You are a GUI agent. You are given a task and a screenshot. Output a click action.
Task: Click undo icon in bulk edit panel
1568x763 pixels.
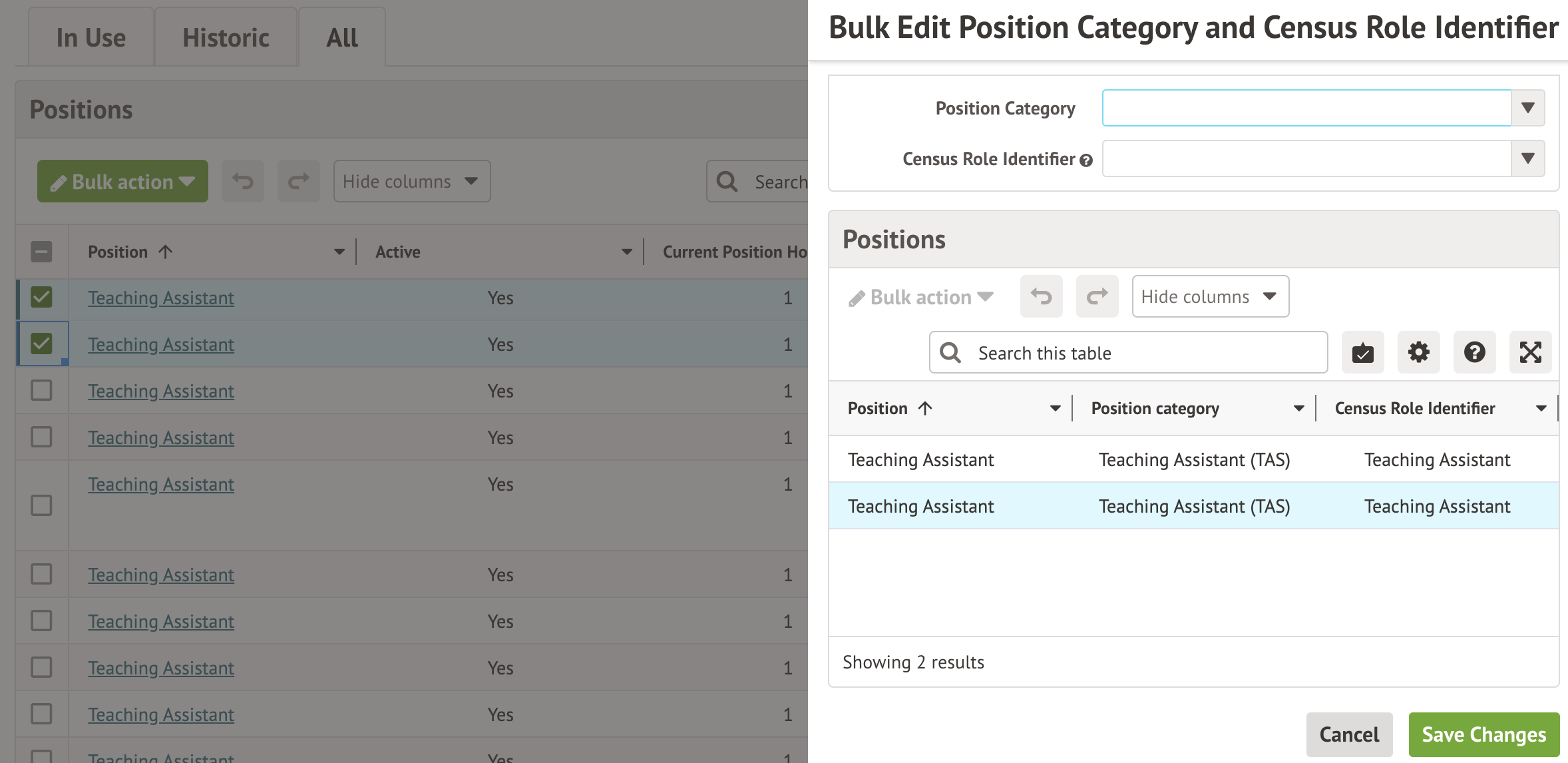tap(1041, 296)
